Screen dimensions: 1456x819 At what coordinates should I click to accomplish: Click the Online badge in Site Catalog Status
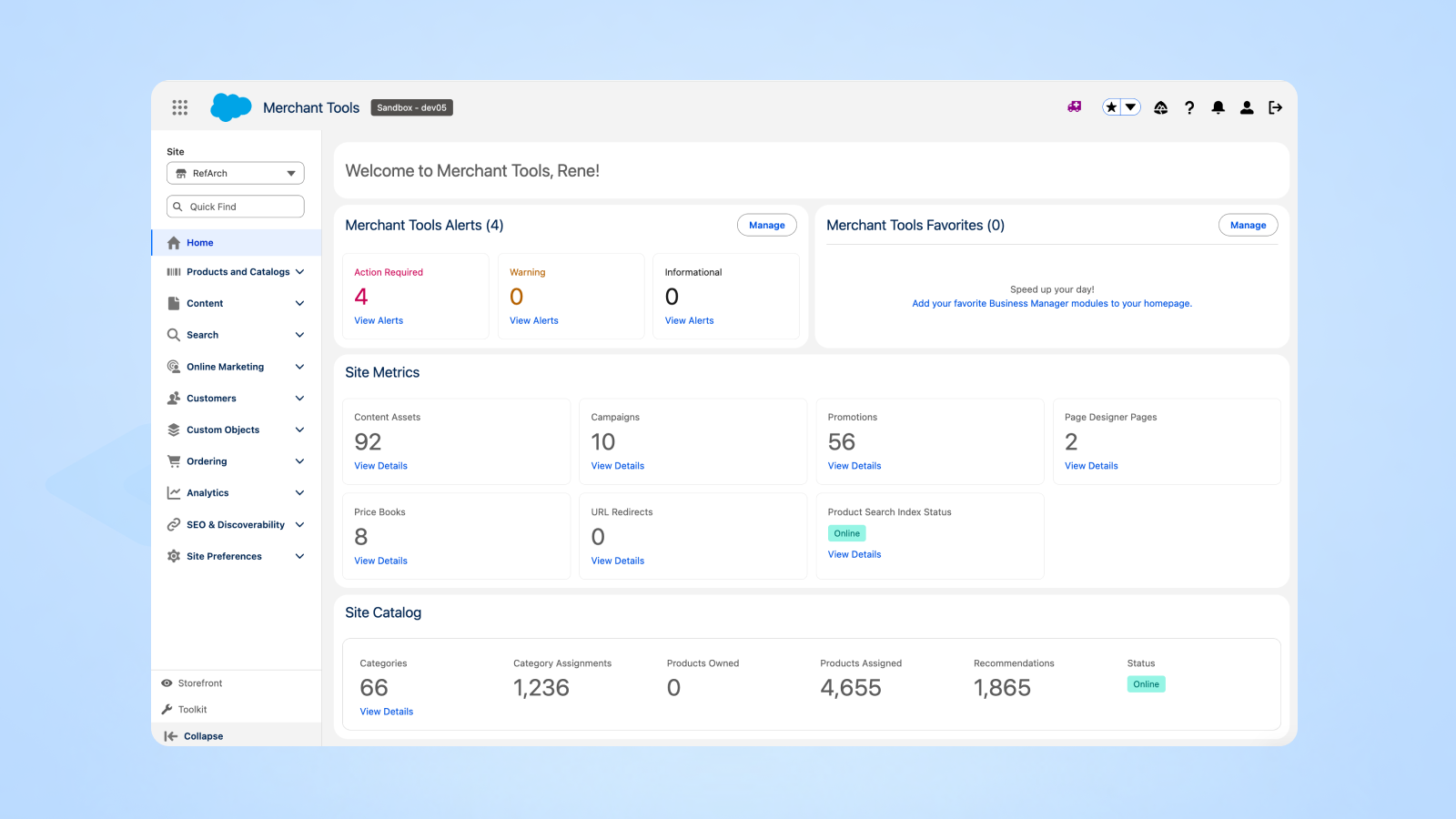[1146, 683]
